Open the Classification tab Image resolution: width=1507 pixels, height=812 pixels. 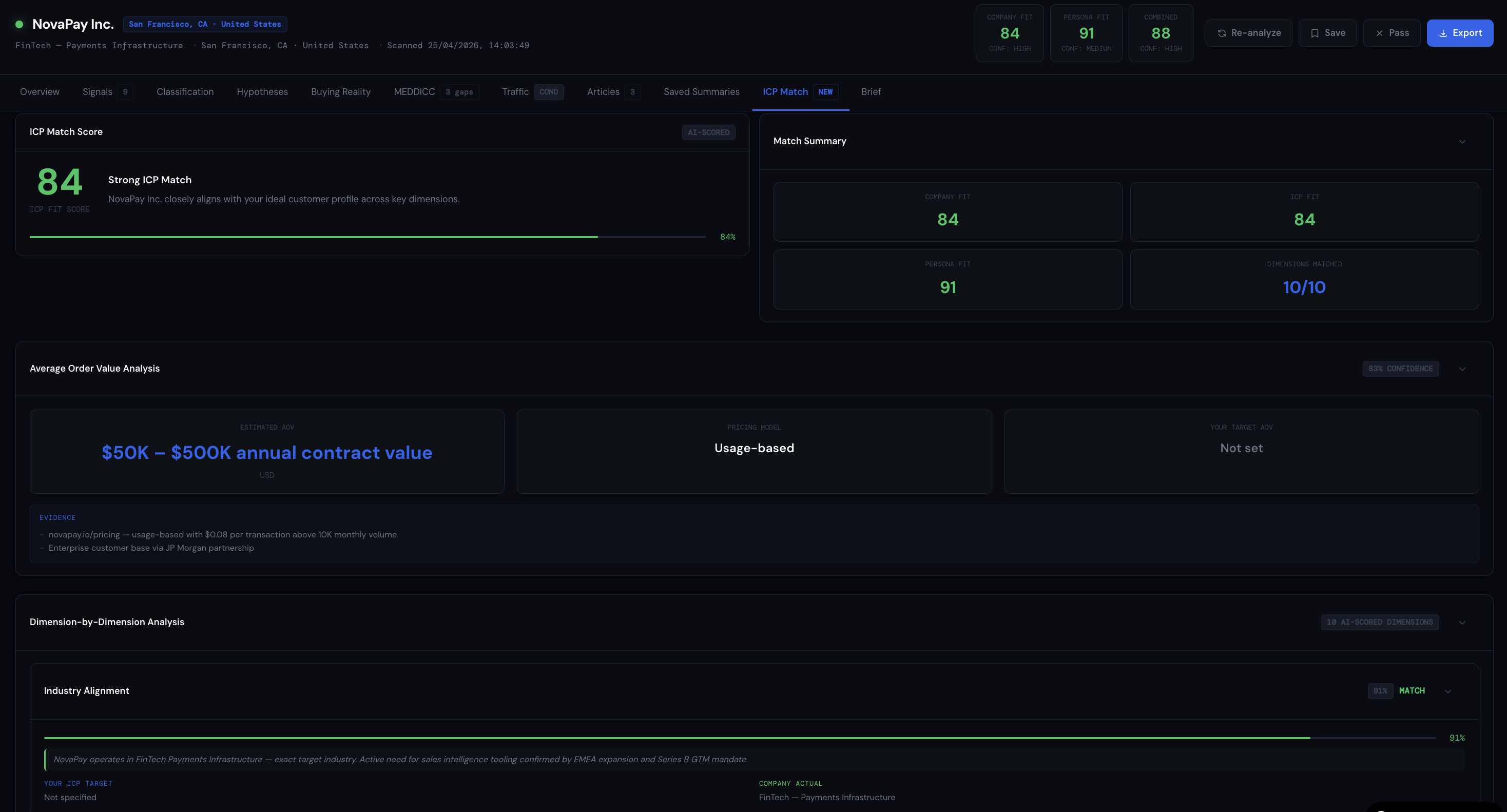point(185,92)
